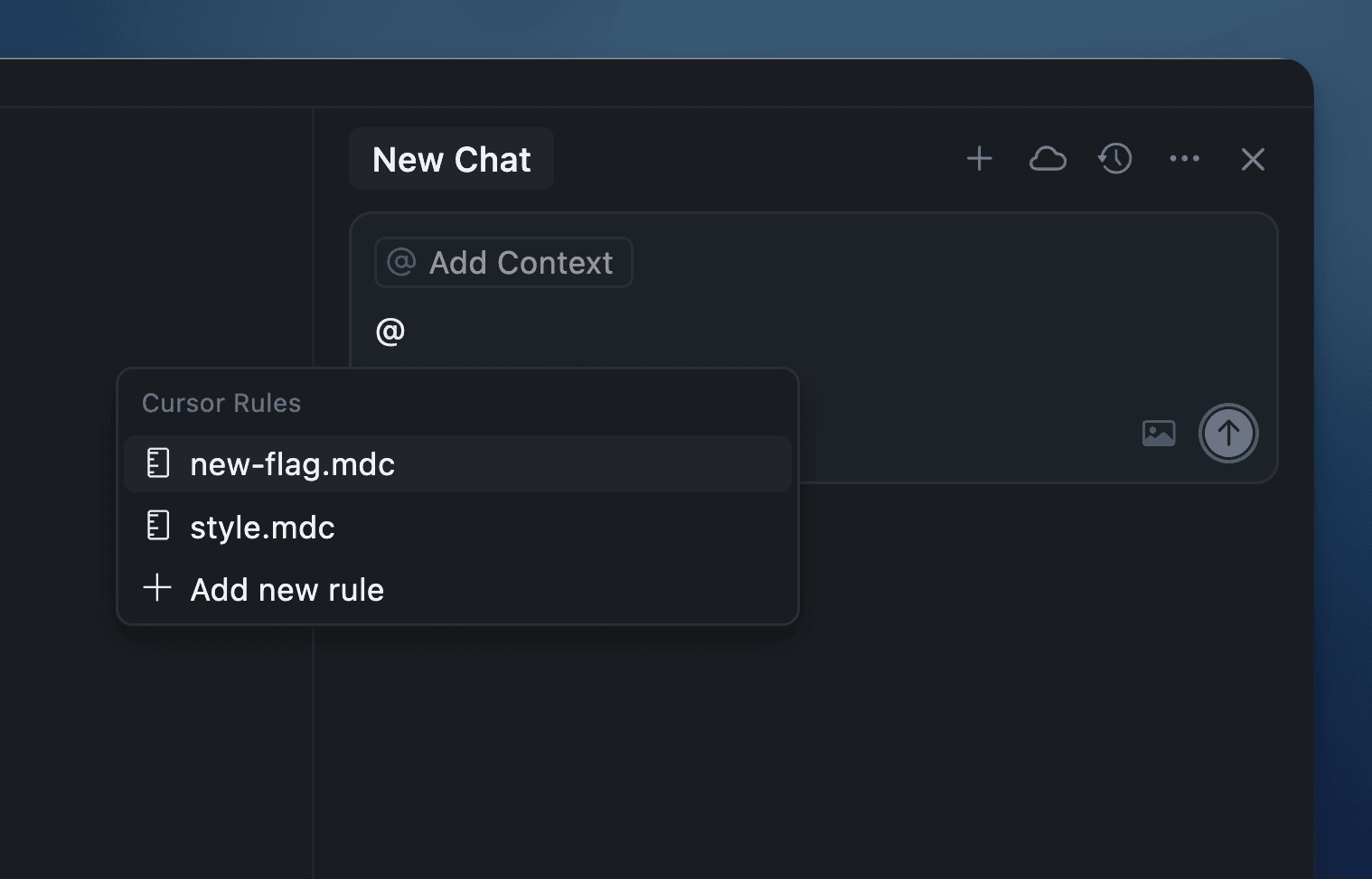1372x879 pixels.
Task: Start a new chat with the plus icon
Action: 979,160
